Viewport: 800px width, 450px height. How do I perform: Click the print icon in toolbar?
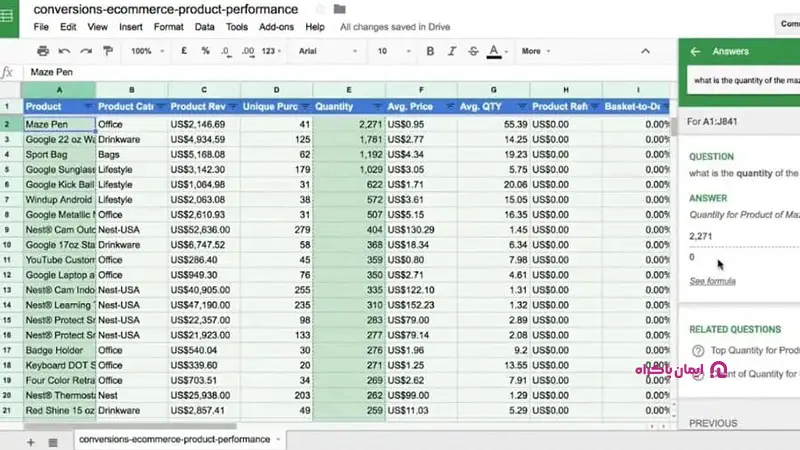(x=42, y=51)
